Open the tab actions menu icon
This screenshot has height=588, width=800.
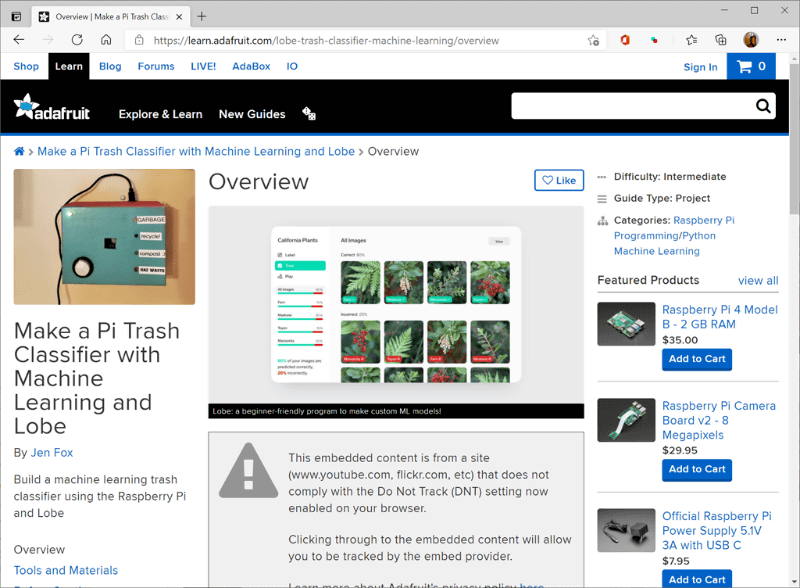pyautogui.click(x=16, y=16)
